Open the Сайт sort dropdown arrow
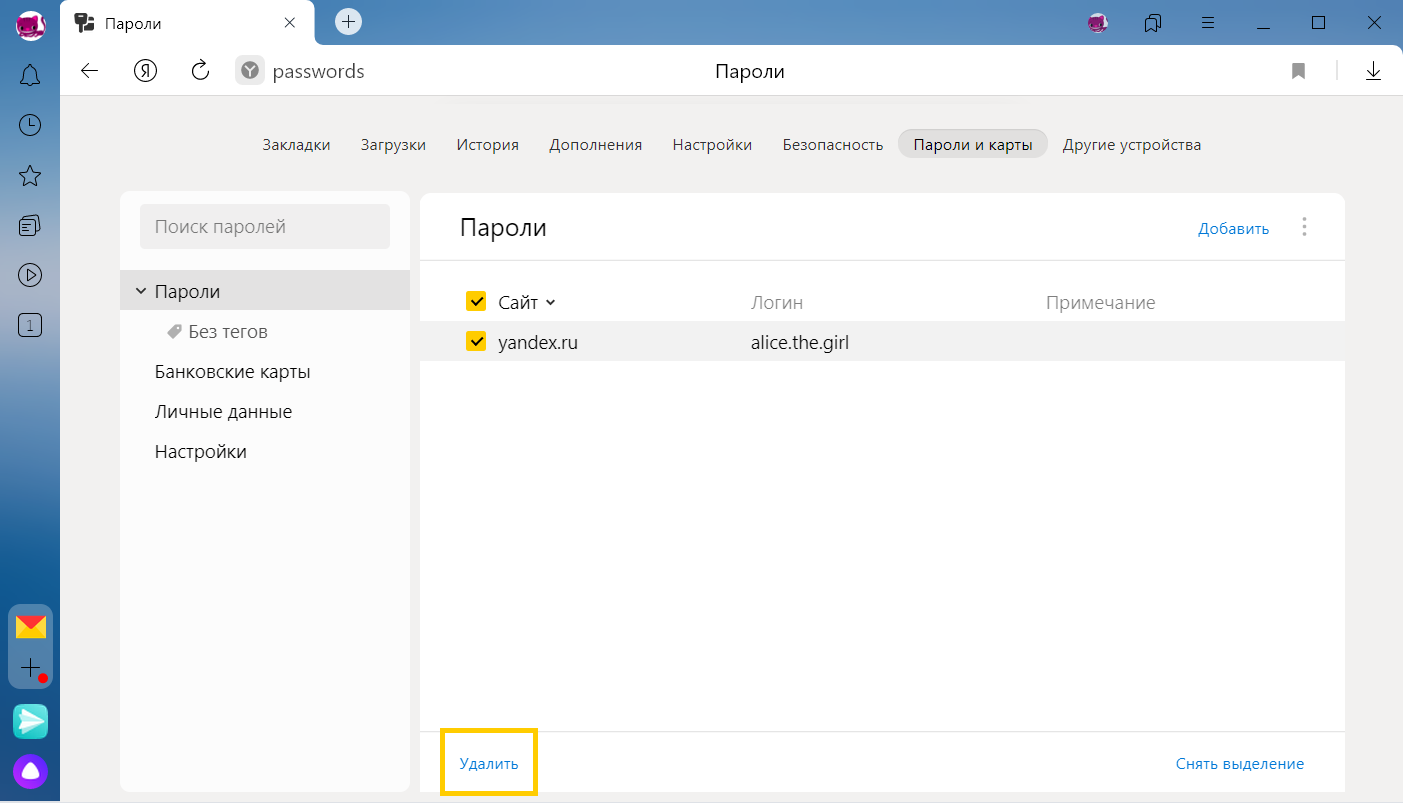 pyautogui.click(x=550, y=302)
